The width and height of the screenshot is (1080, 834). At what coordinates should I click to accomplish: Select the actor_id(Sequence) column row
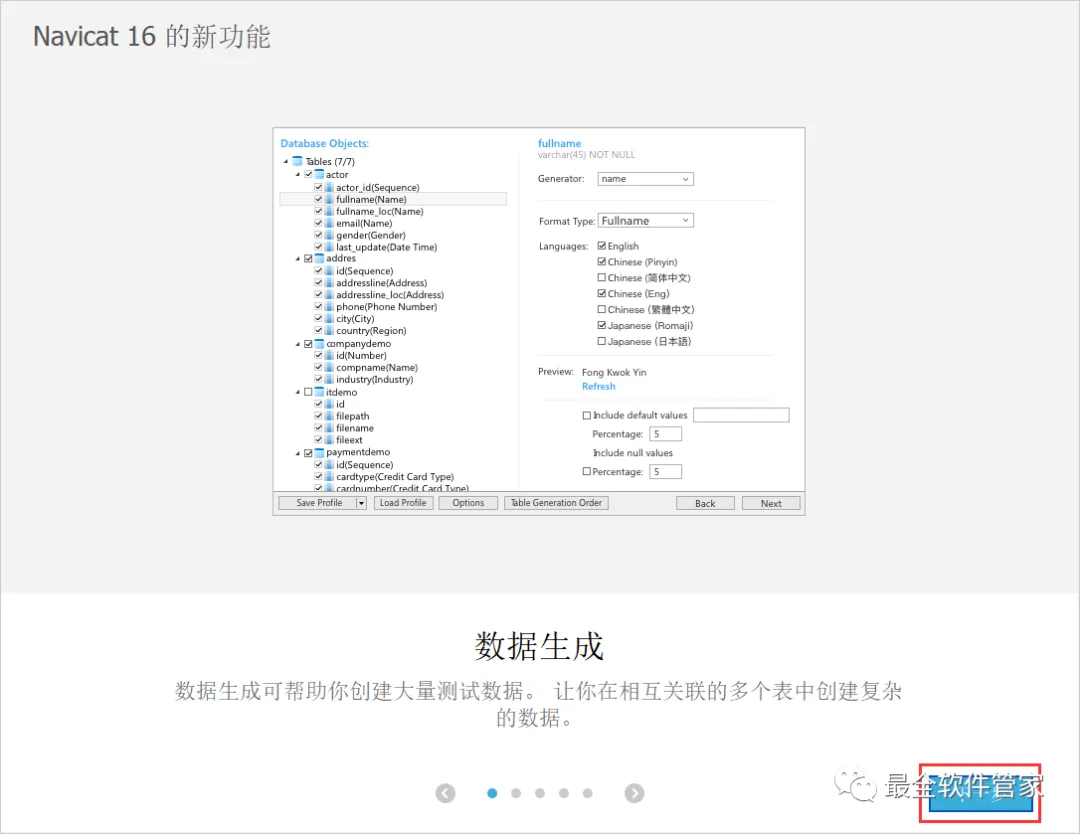pos(377,188)
